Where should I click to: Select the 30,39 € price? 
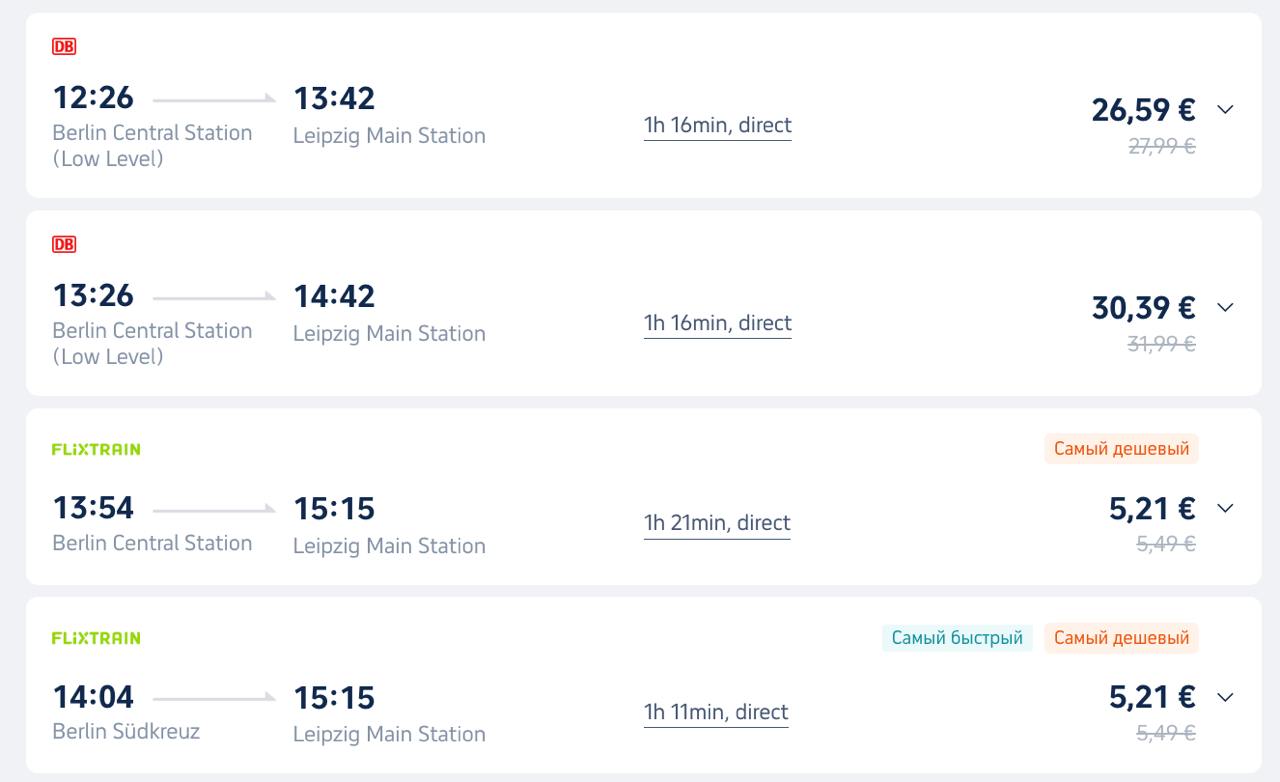(1143, 308)
